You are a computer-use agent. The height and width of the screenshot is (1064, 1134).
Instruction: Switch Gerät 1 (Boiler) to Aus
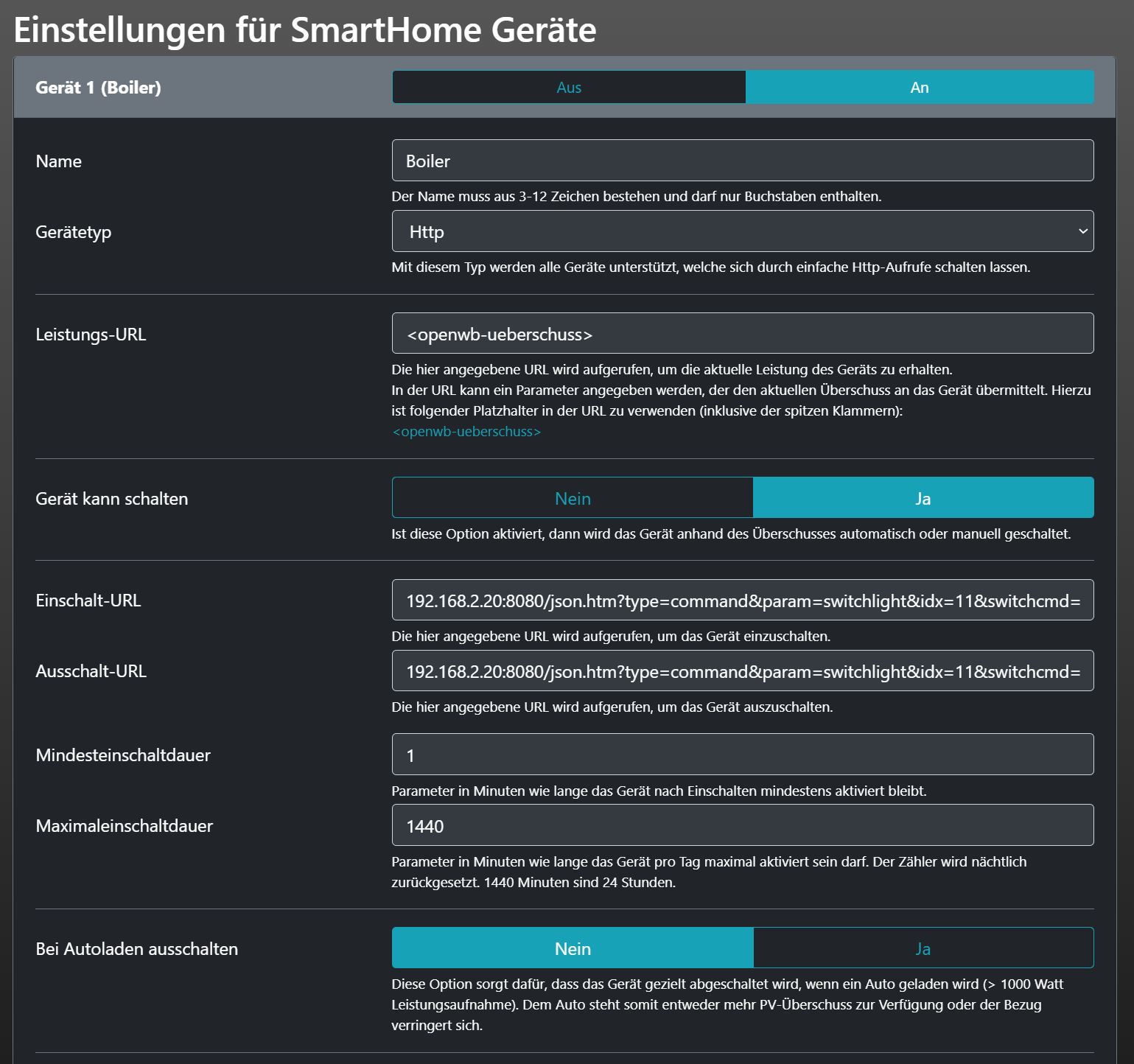click(568, 87)
